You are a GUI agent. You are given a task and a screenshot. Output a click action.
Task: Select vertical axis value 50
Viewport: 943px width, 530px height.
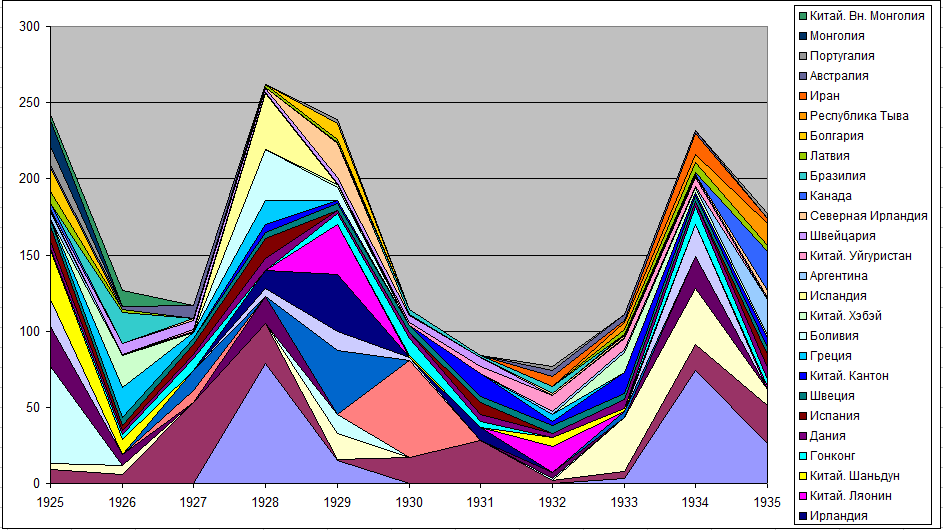click(32, 407)
